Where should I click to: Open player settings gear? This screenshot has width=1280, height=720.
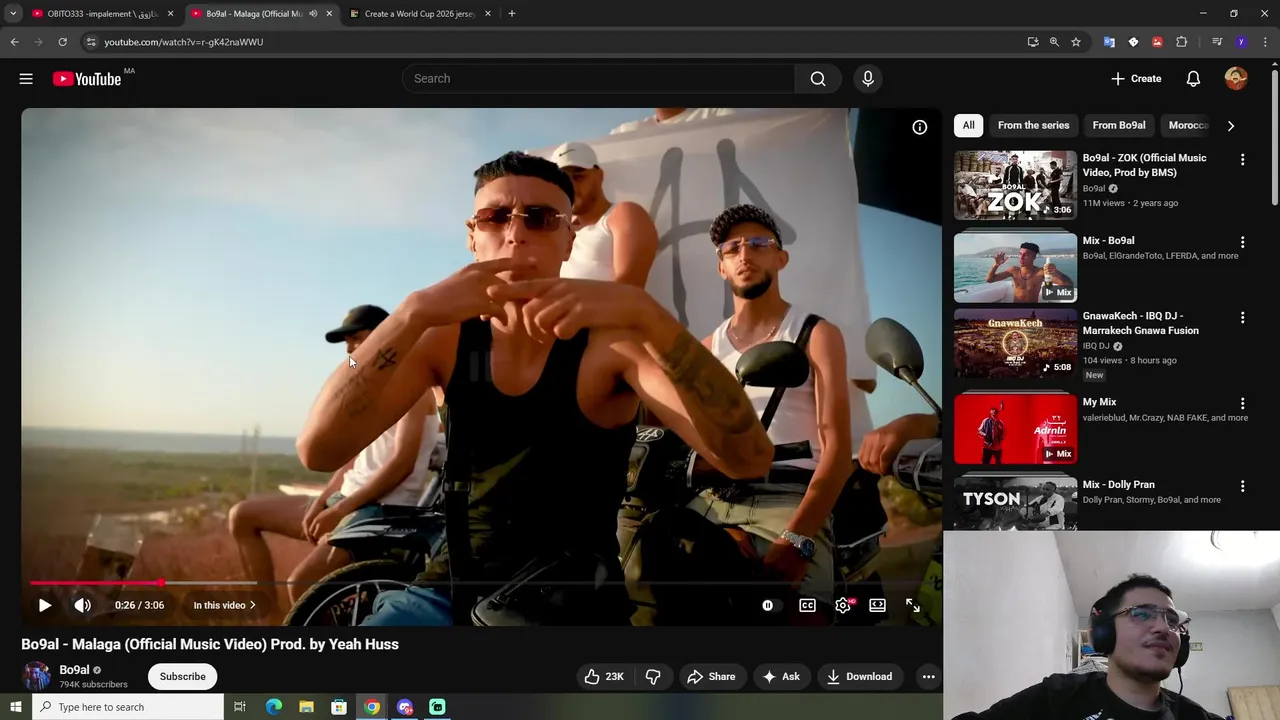pyautogui.click(x=843, y=605)
